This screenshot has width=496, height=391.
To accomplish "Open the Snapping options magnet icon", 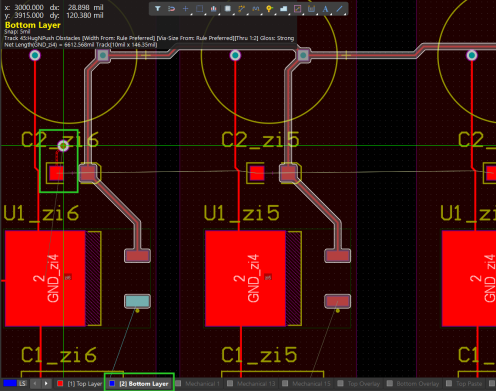I will pyautogui.click(x=172, y=9).
